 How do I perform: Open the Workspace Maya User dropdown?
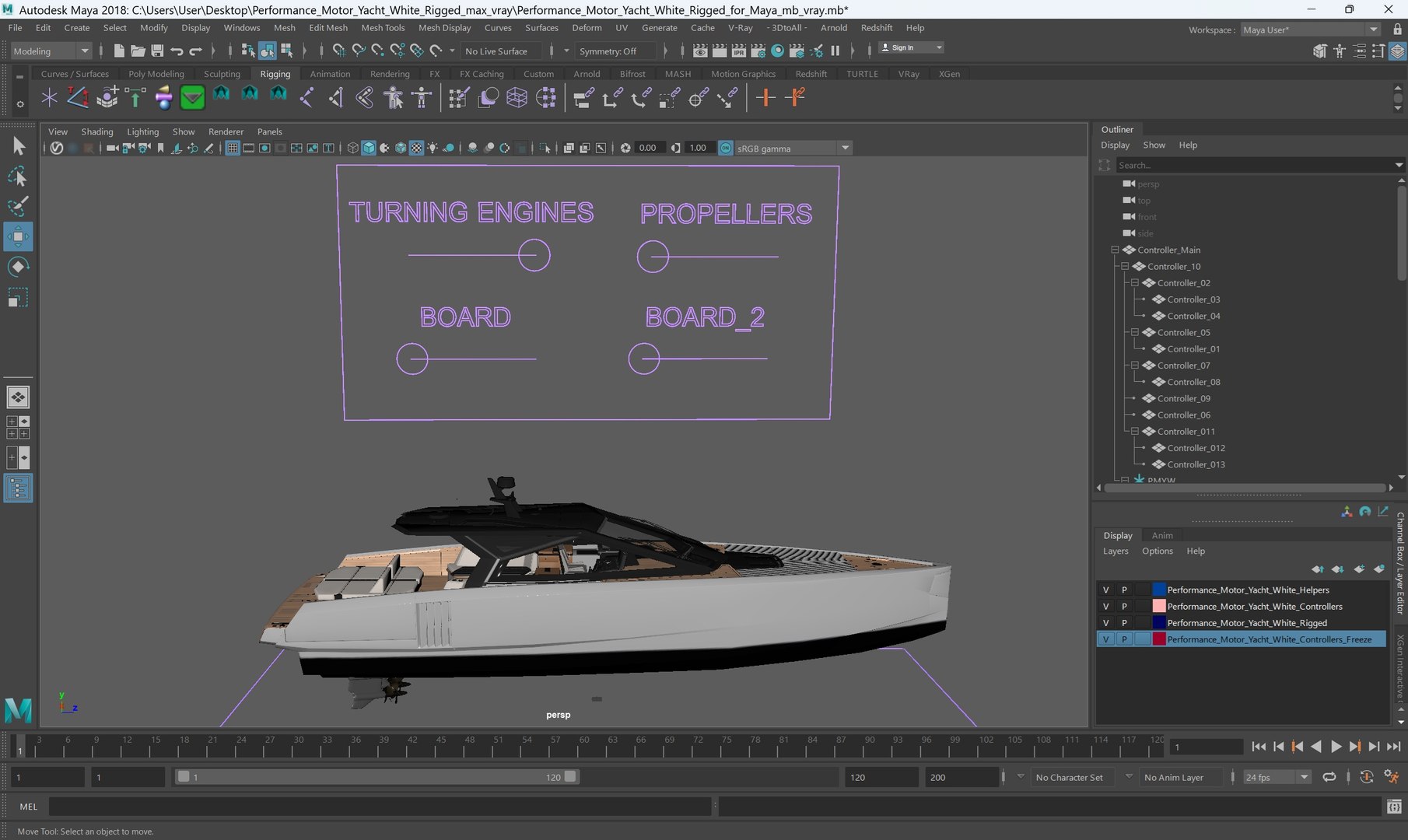coord(1310,30)
